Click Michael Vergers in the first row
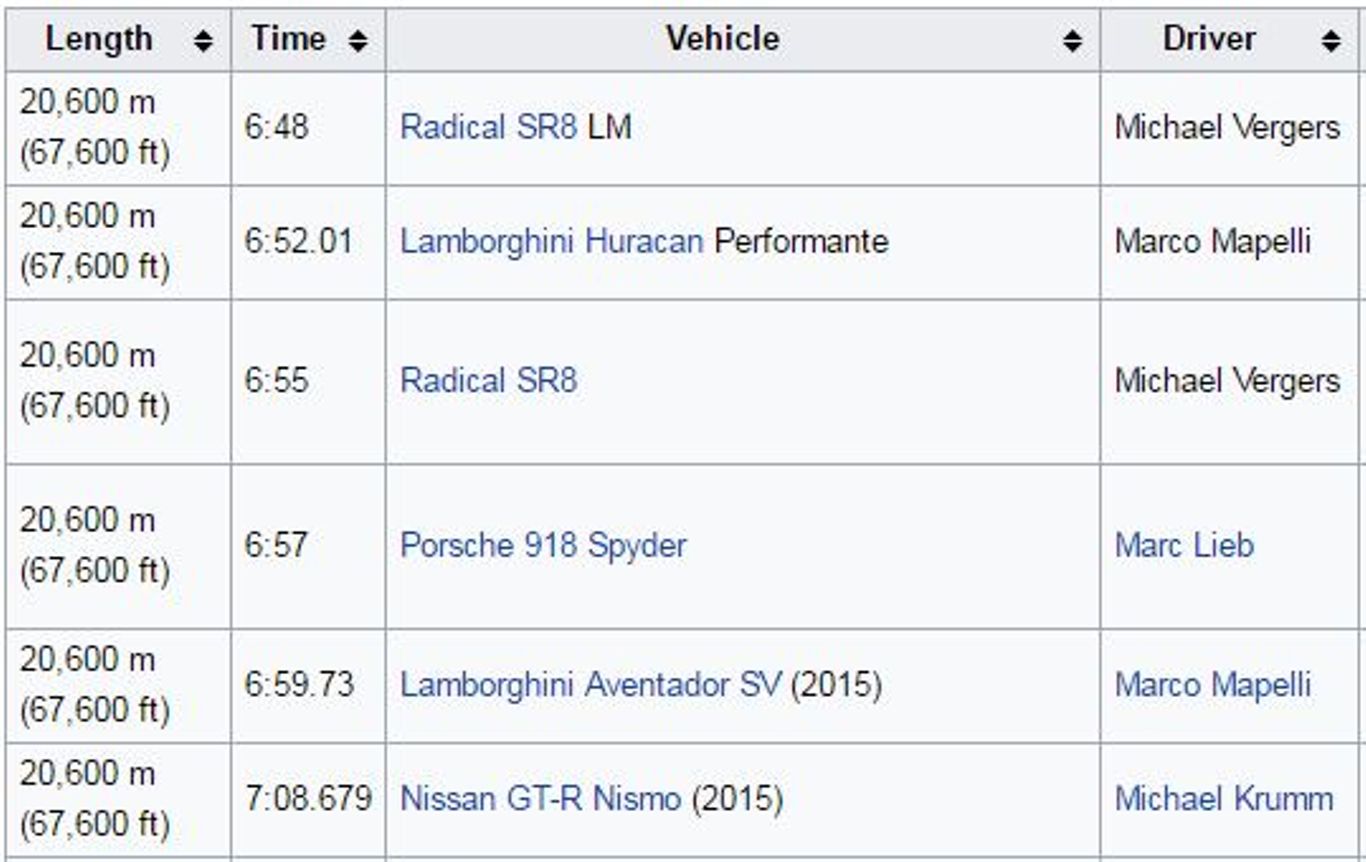This screenshot has height=862, width=1366. [1227, 128]
